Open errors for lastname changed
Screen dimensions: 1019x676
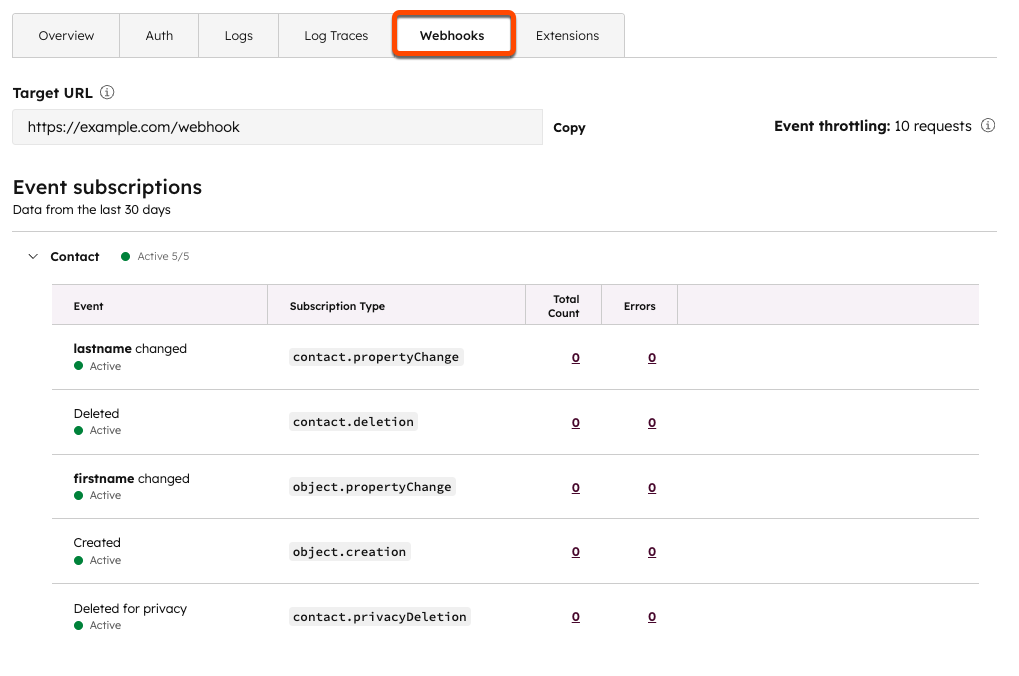[652, 358]
